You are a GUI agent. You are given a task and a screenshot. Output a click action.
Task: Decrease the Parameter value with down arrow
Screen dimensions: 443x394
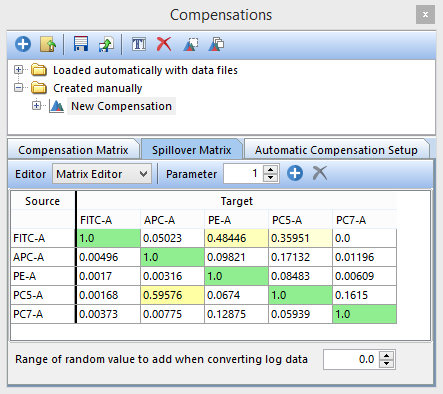pos(271,178)
